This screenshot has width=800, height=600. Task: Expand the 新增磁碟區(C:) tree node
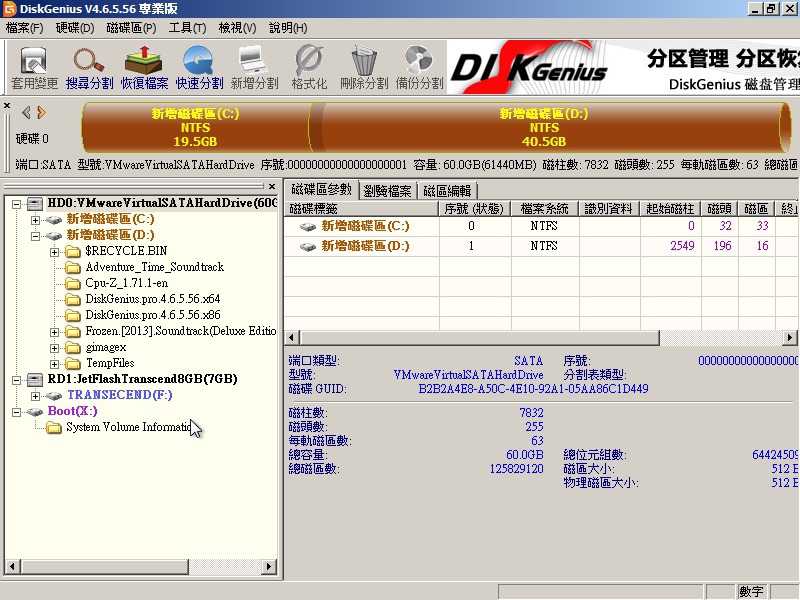(36, 219)
